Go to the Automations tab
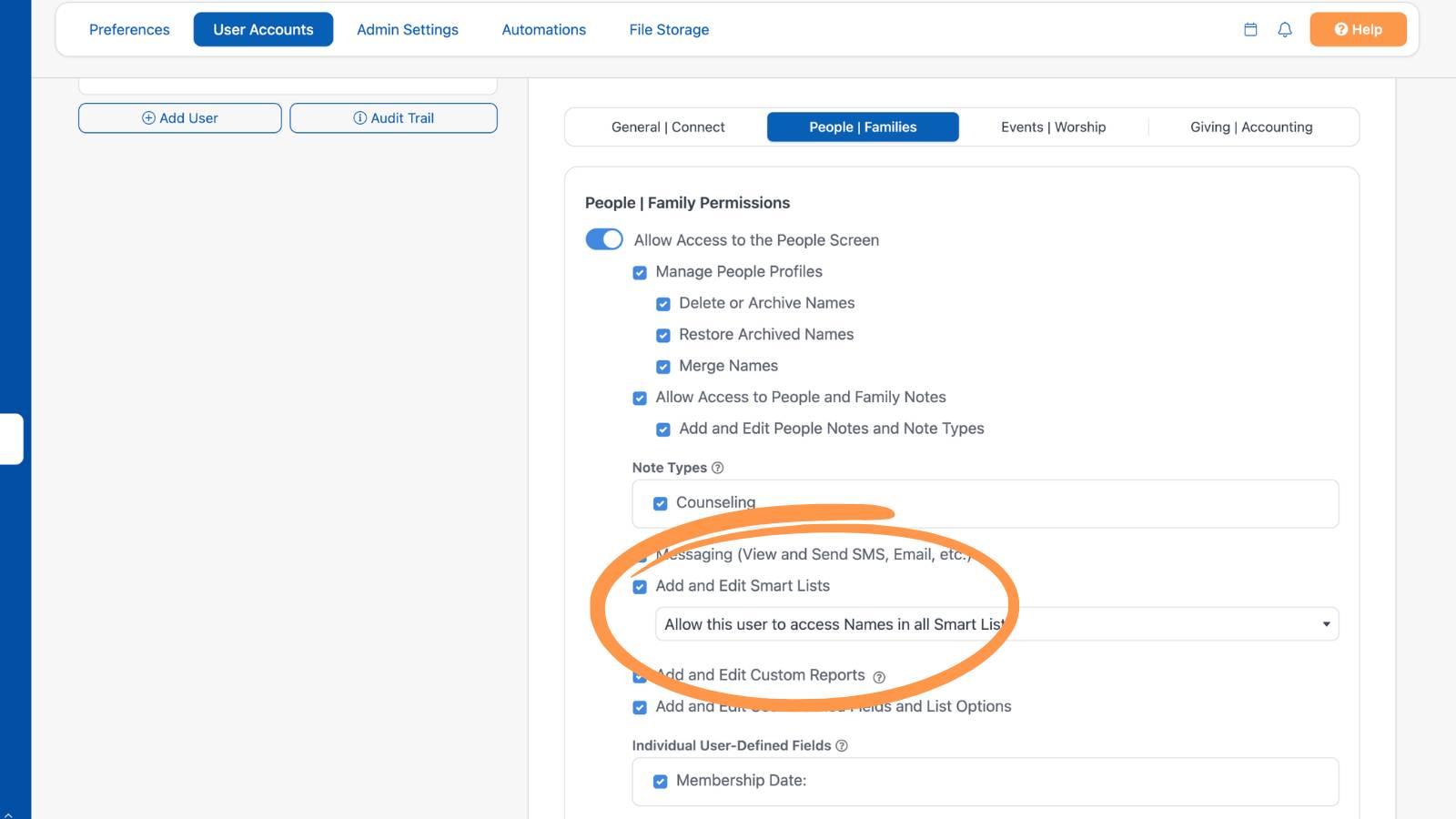Image resolution: width=1456 pixels, height=819 pixels. (x=544, y=29)
